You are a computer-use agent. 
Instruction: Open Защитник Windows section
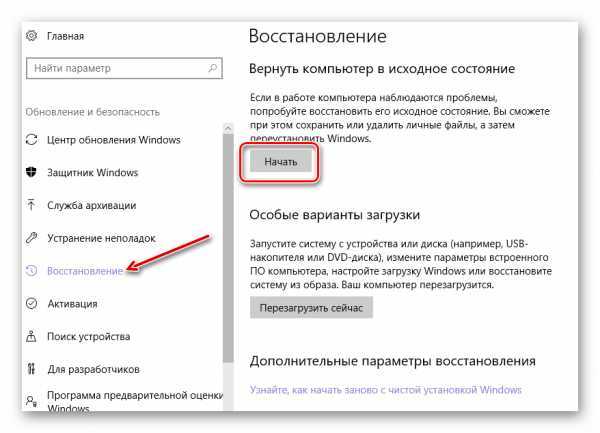point(92,173)
